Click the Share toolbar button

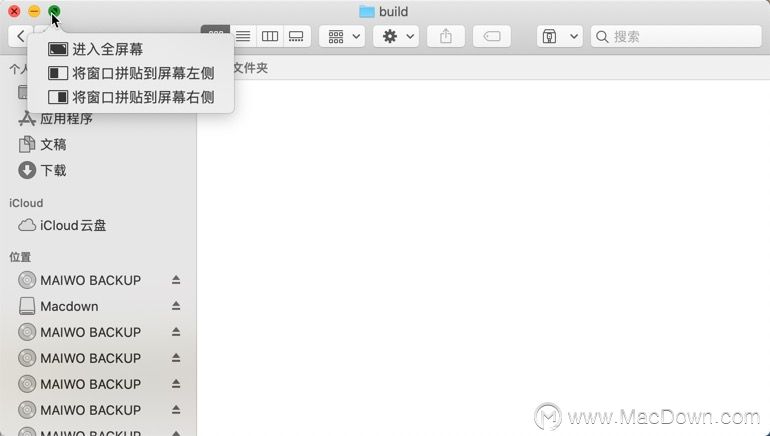pos(446,36)
